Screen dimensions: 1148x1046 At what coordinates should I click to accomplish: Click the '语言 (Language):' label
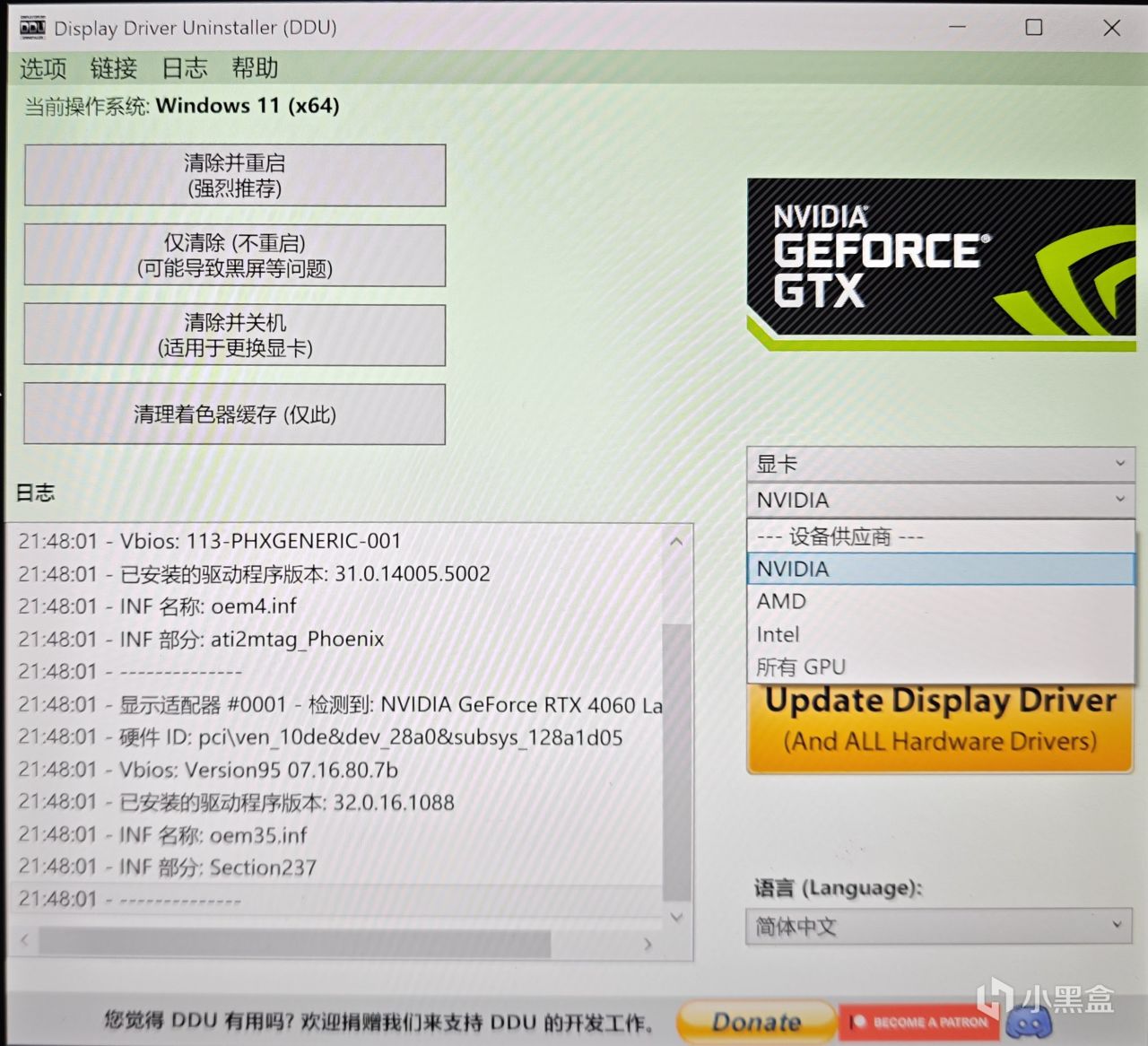(838, 888)
